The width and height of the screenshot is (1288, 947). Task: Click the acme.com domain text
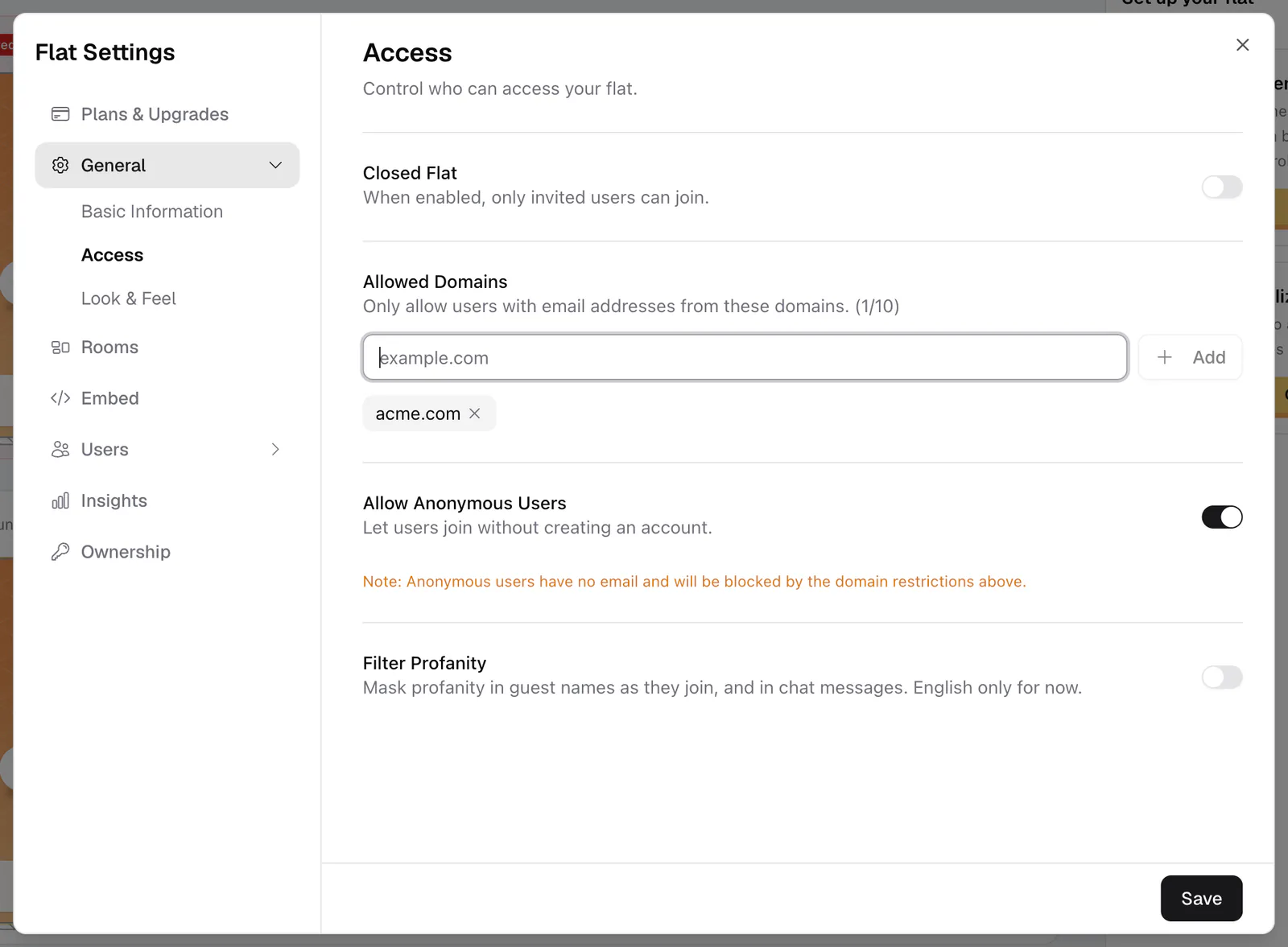pyautogui.click(x=418, y=414)
